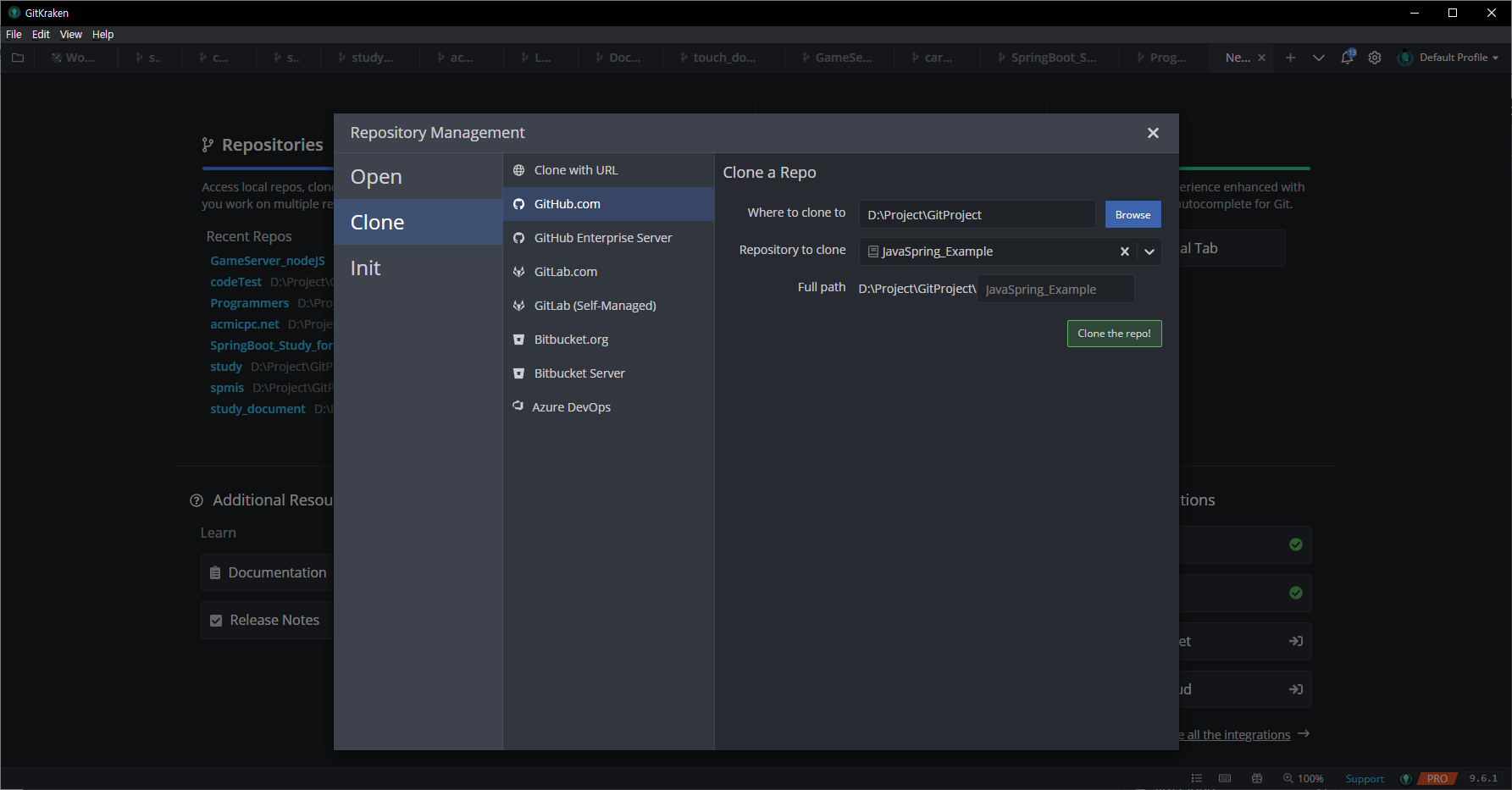This screenshot has height=790, width=1512.
Task: Open recent repo spmis
Action: (x=227, y=388)
